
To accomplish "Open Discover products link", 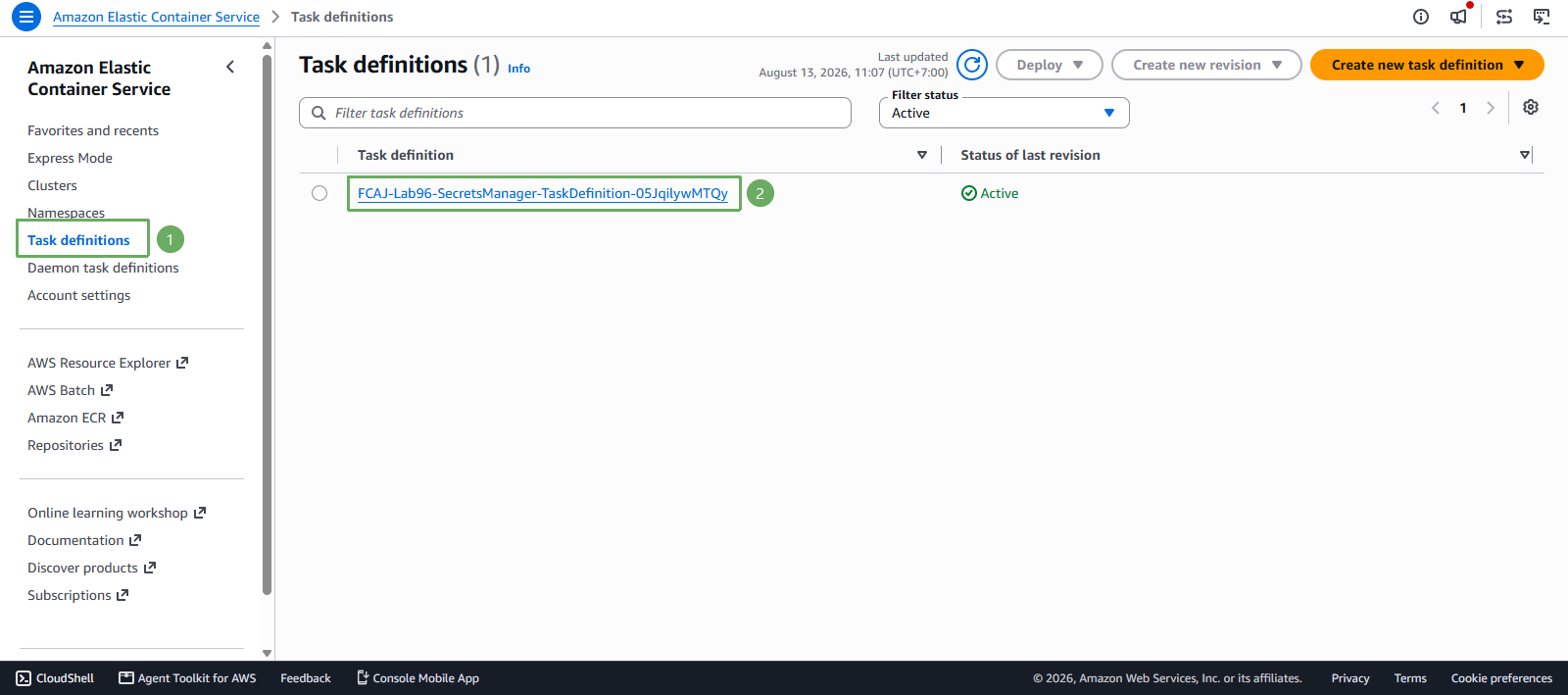I will 91,568.
